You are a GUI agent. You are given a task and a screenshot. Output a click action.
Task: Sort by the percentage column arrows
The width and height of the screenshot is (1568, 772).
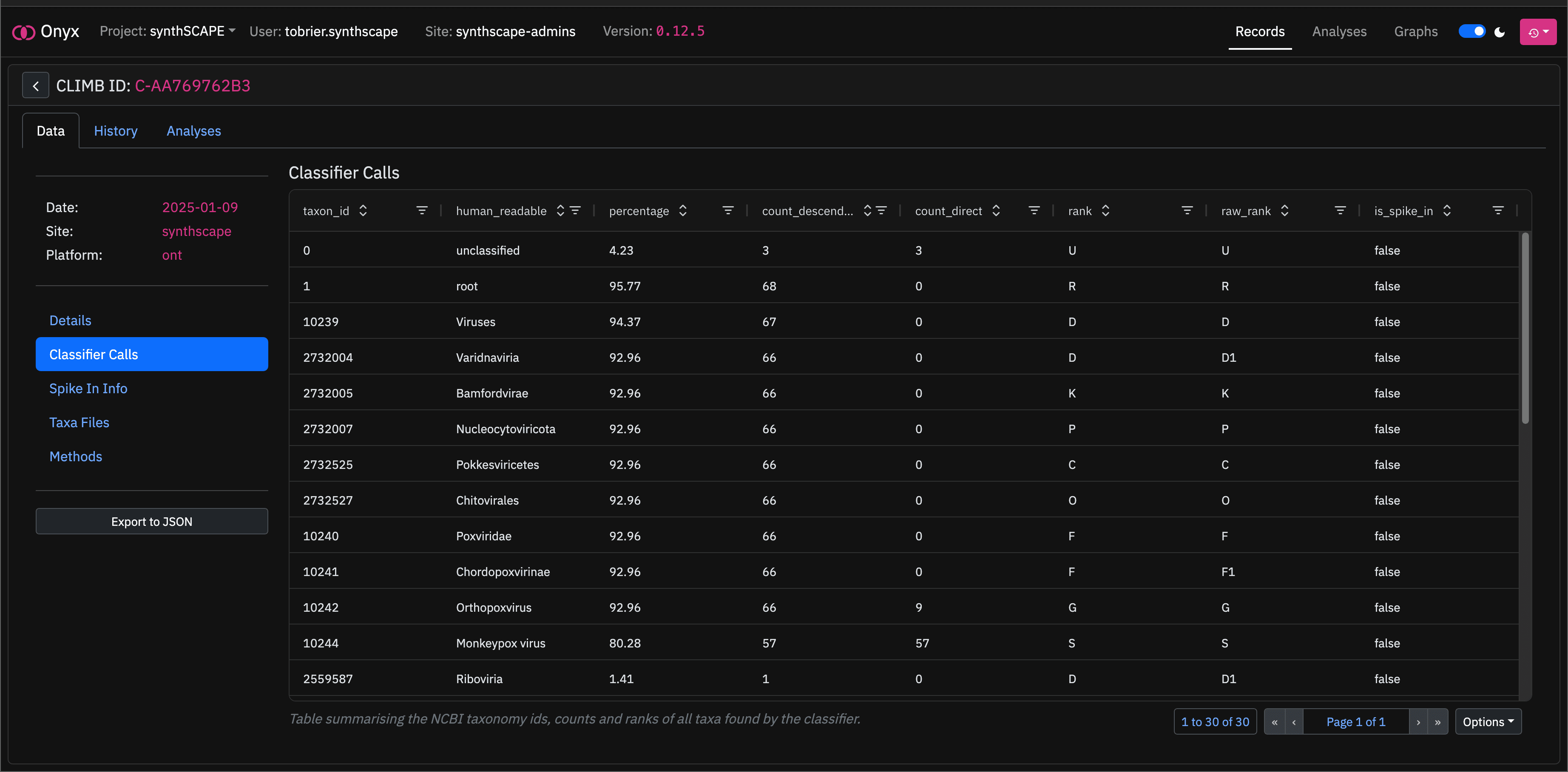[682, 211]
